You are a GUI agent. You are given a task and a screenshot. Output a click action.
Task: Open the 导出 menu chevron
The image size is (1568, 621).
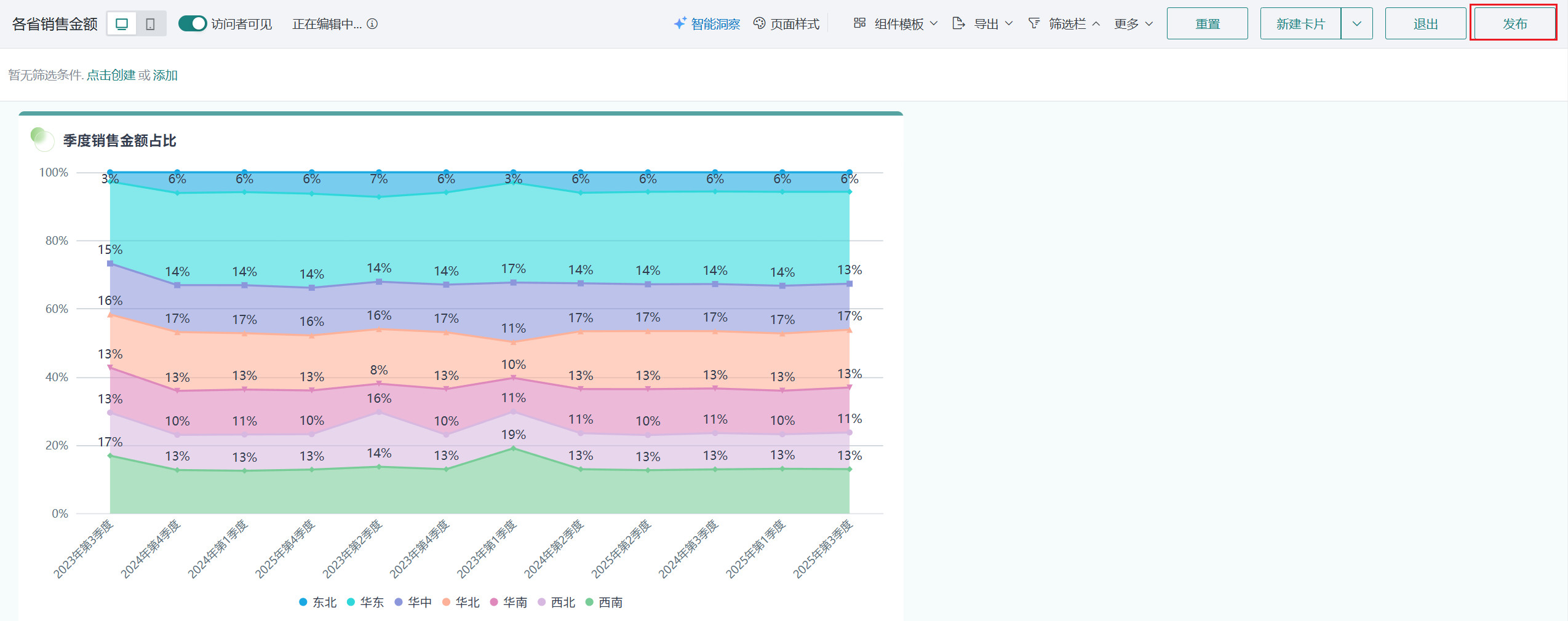click(x=1009, y=23)
